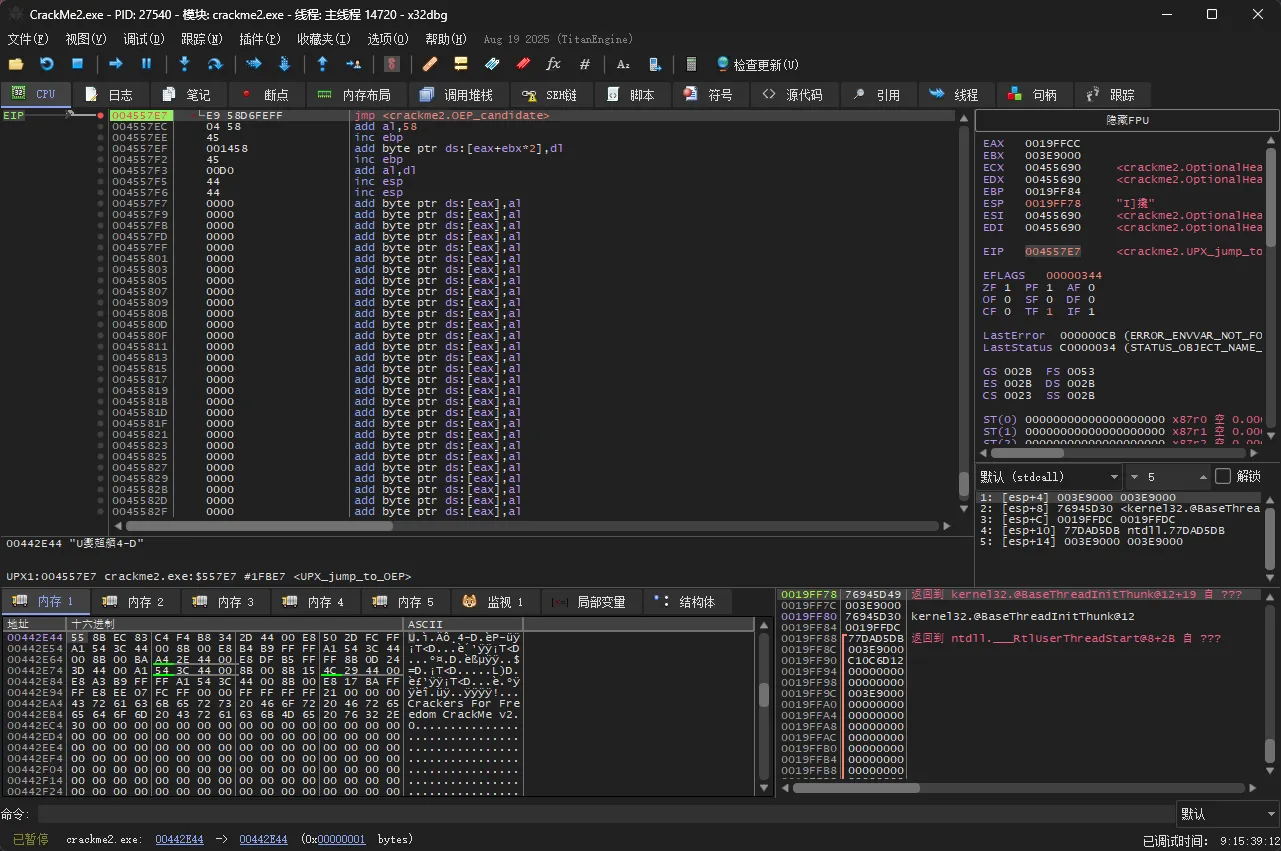Open the 默认 dropdown beside command bar

(x=1228, y=814)
